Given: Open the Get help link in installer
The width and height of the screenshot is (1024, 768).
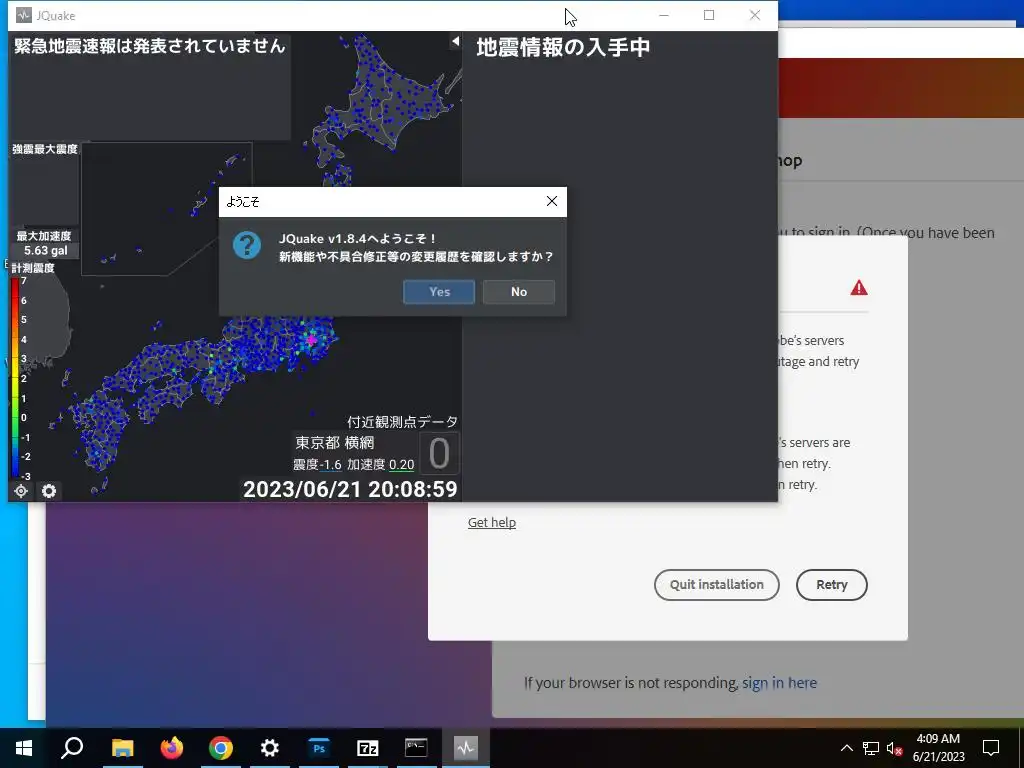Looking at the screenshot, I should (x=492, y=522).
